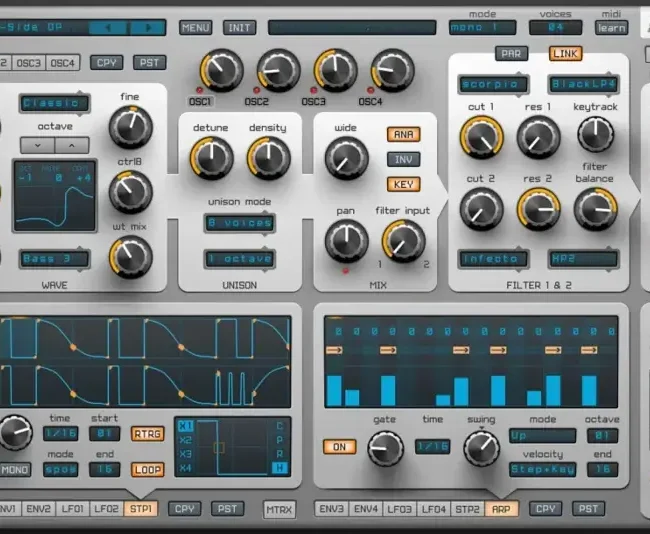Toggle the filter LINK button

(566, 53)
